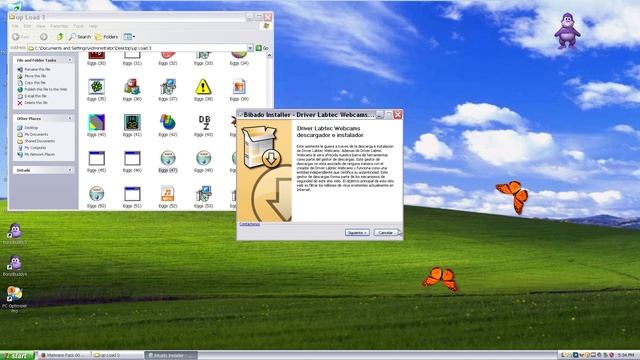Open My Network Places link
The width and height of the screenshot is (640, 360).
point(36,155)
